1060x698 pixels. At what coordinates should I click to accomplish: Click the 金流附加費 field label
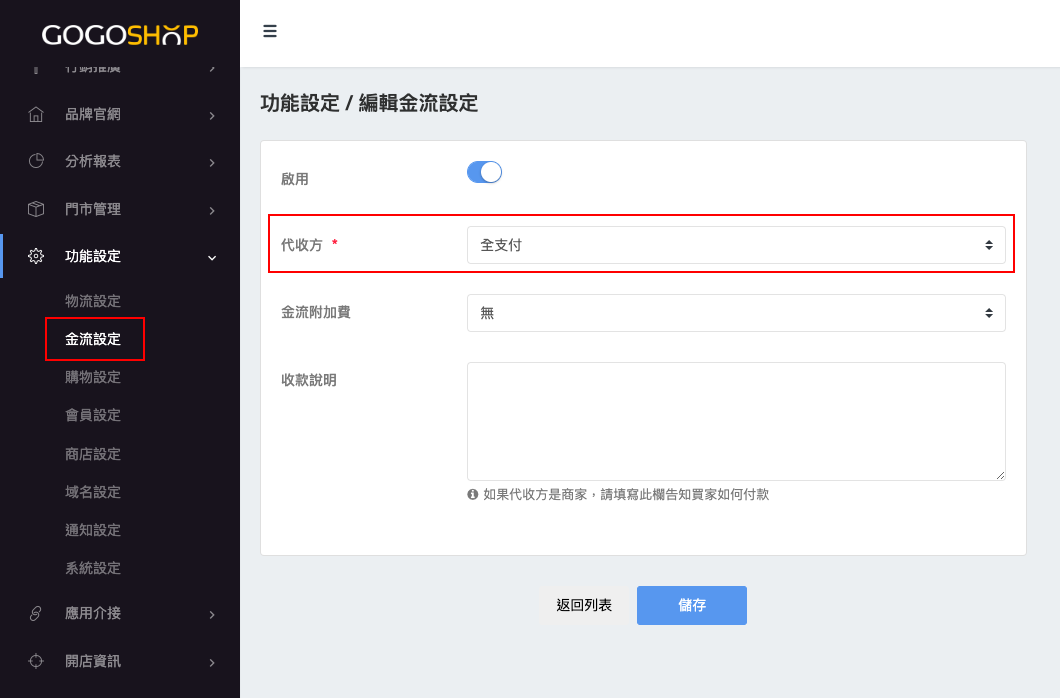coord(316,312)
